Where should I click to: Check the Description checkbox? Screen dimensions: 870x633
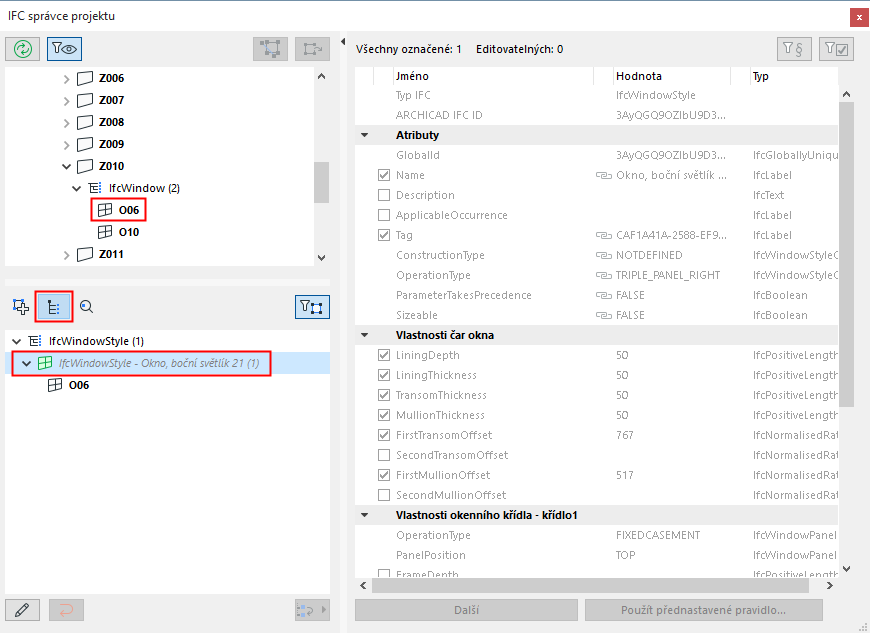point(383,195)
